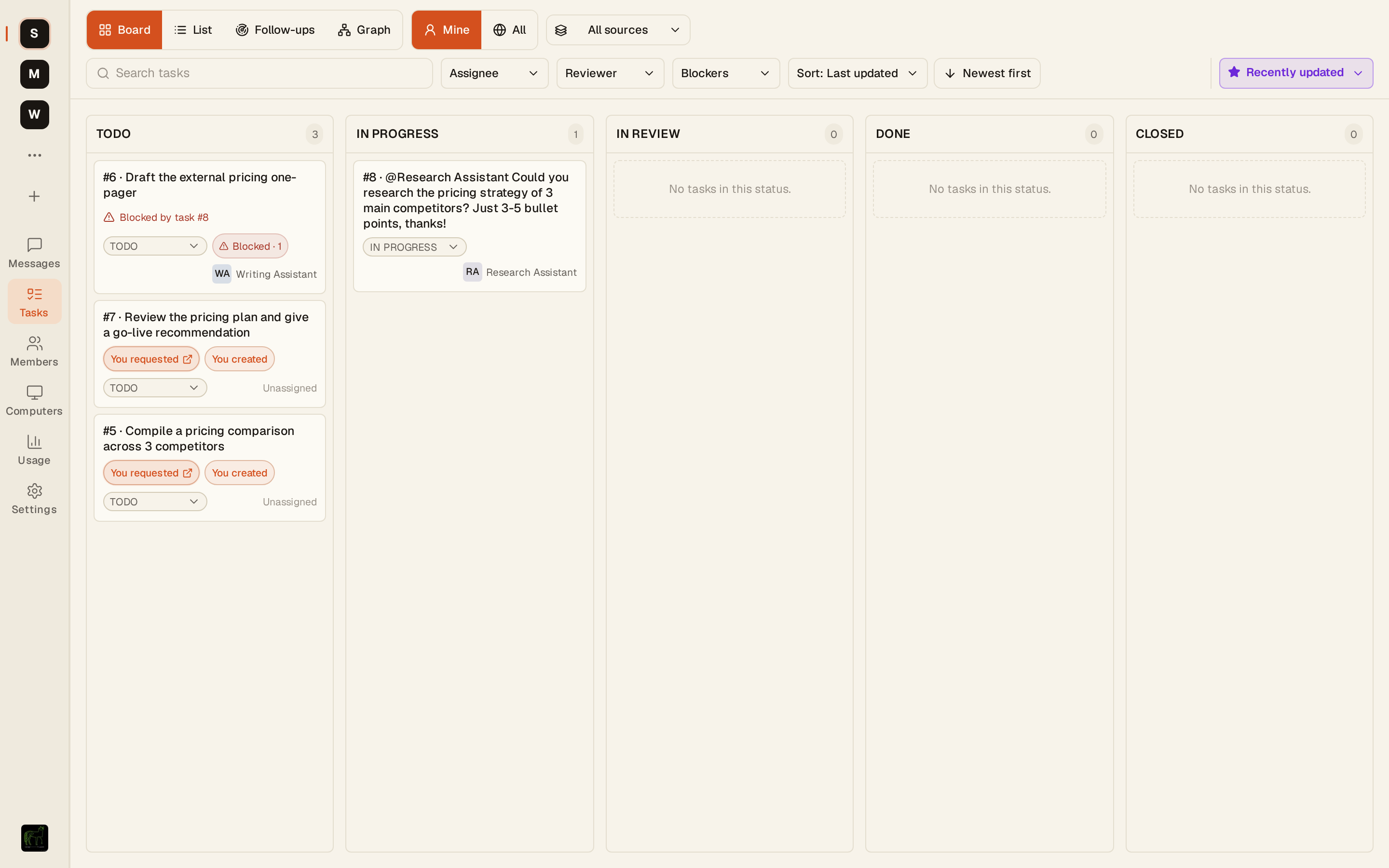Open the Assignee filter dropdown
1389x868 pixels.
click(495, 73)
